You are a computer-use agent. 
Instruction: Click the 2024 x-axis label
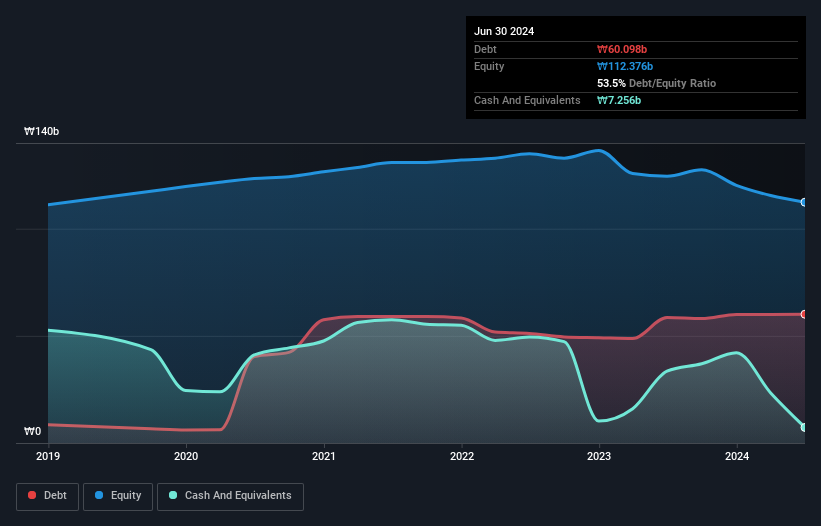737,456
